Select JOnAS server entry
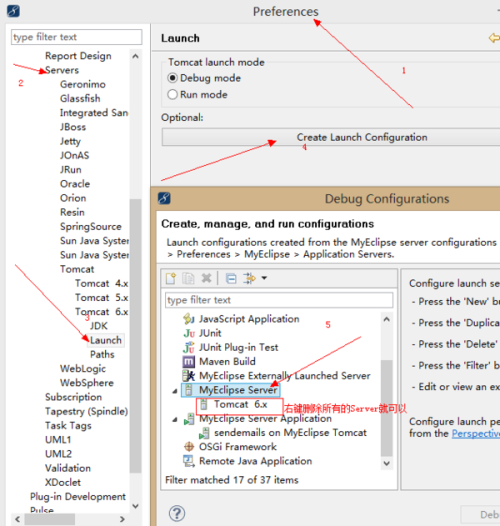 pos(74,155)
